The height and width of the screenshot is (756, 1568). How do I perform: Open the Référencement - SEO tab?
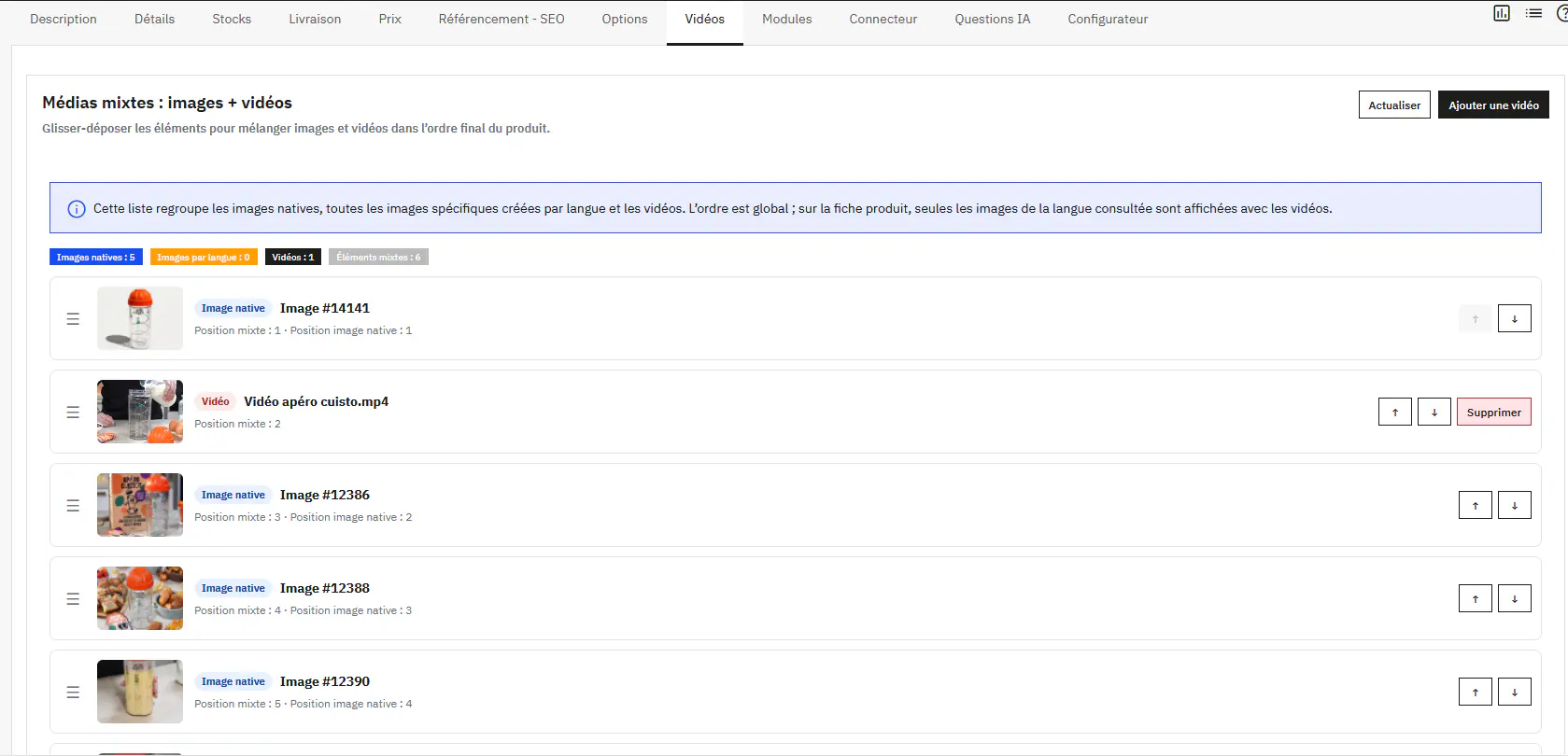(501, 19)
